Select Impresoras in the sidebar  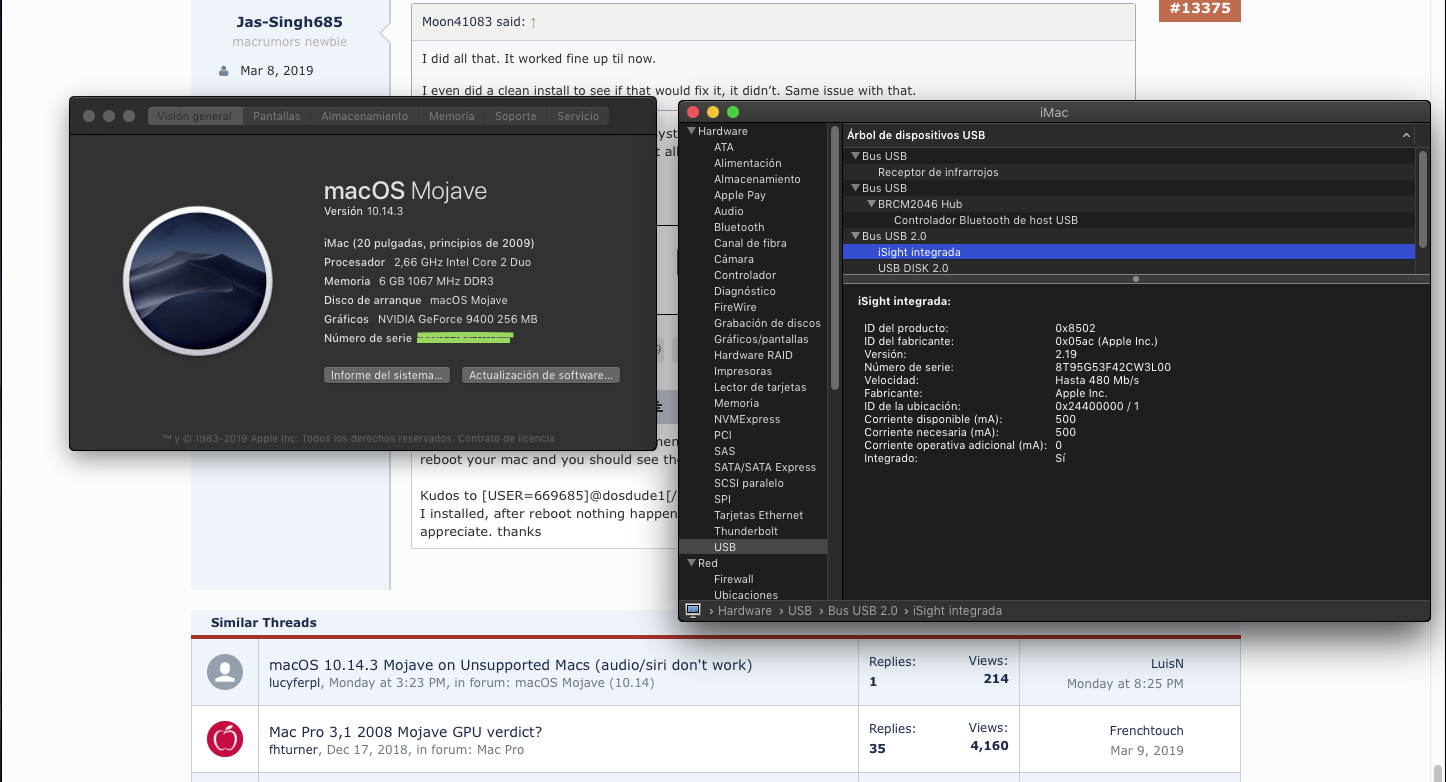tap(743, 371)
